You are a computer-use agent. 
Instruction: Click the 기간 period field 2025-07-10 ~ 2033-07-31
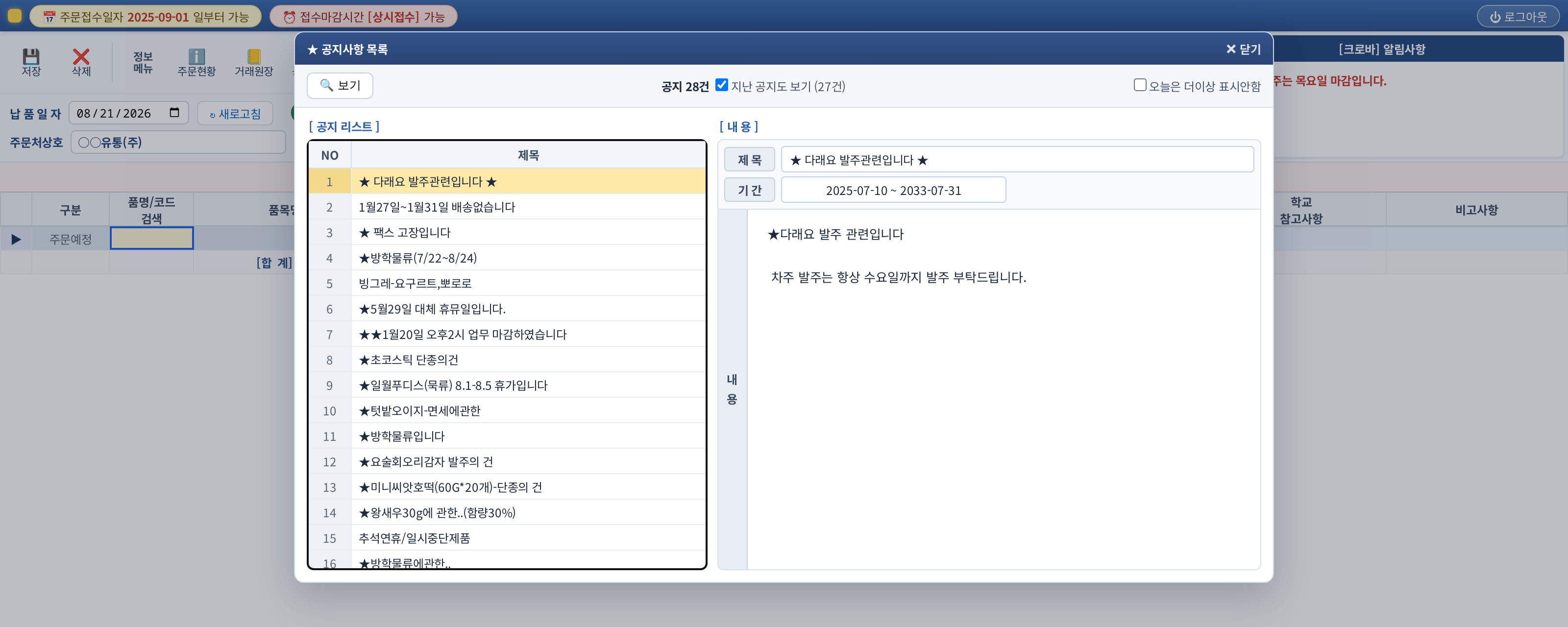pyautogui.click(x=893, y=190)
